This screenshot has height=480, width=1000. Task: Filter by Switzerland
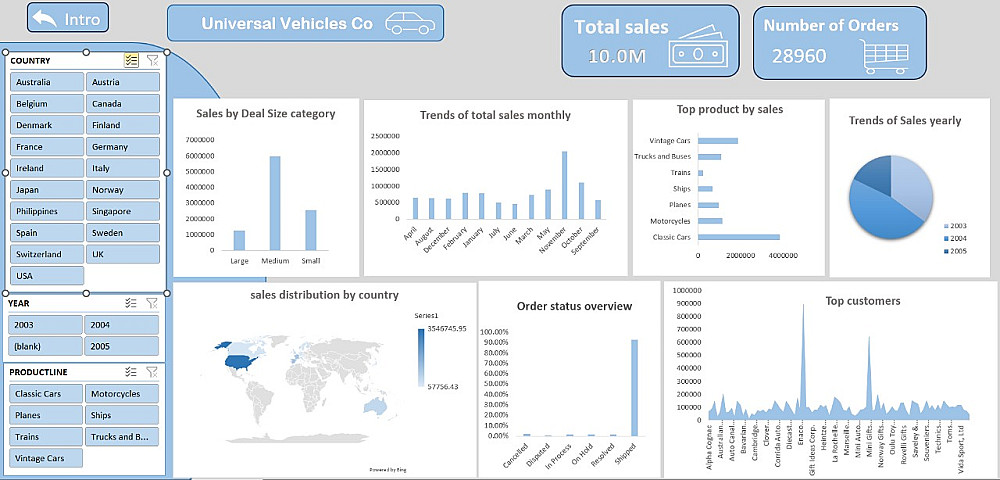[47, 254]
